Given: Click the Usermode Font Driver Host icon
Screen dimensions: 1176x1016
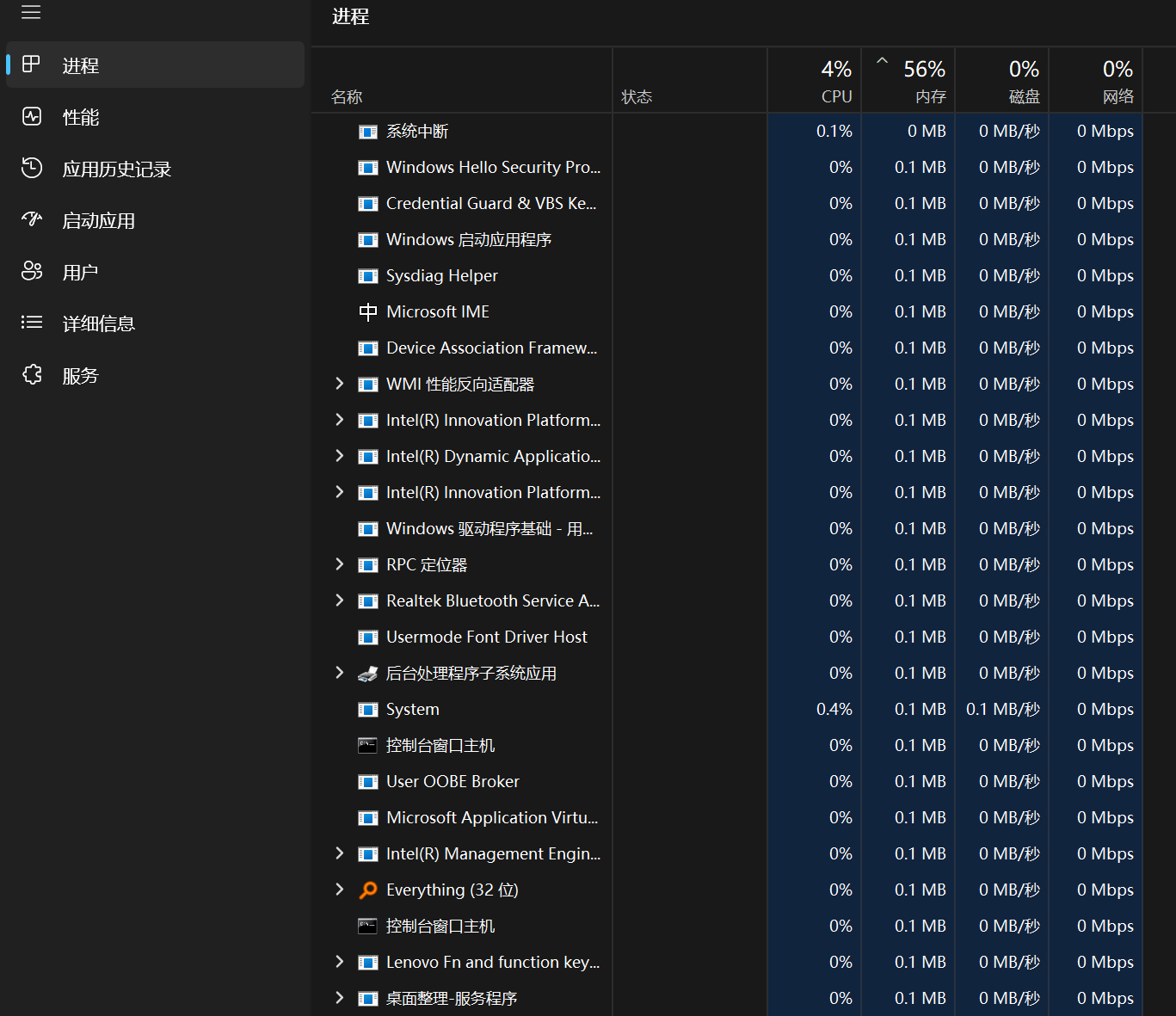Looking at the screenshot, I should [368, 637].
